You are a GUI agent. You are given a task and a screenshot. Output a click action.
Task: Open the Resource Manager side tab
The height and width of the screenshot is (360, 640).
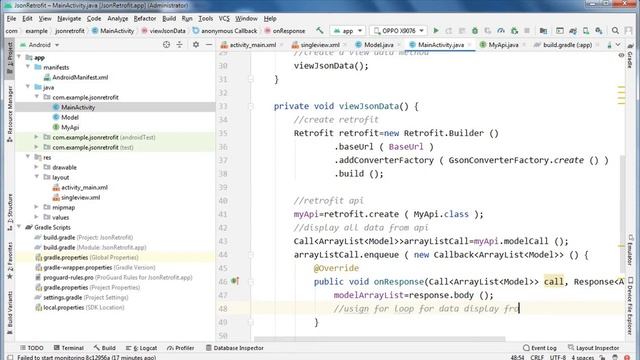coord(9,114)
